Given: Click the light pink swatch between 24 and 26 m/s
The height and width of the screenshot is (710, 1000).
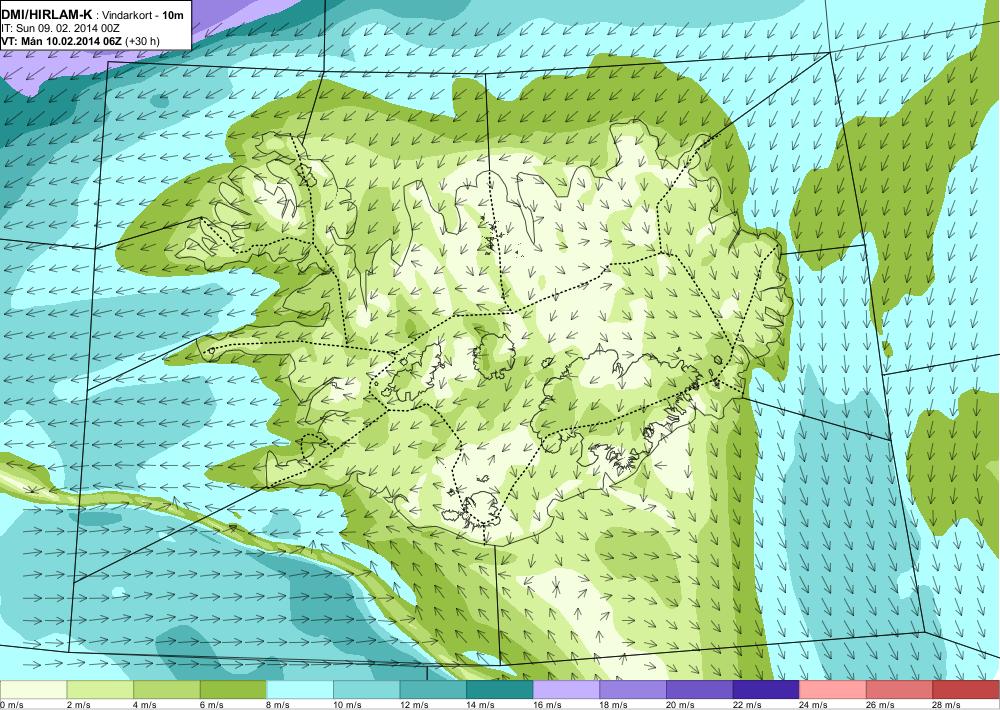Looking at the screenshot, I should (x=833, y=690).
